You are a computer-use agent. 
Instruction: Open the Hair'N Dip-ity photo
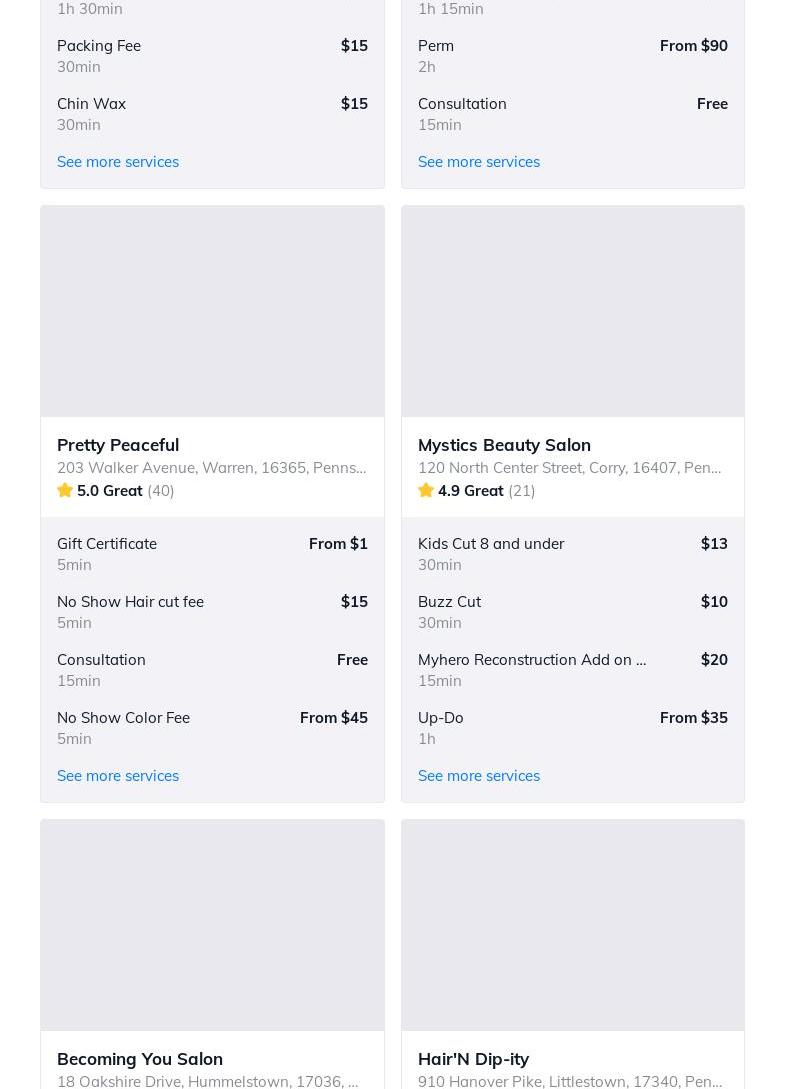click(x=573, y=925)
